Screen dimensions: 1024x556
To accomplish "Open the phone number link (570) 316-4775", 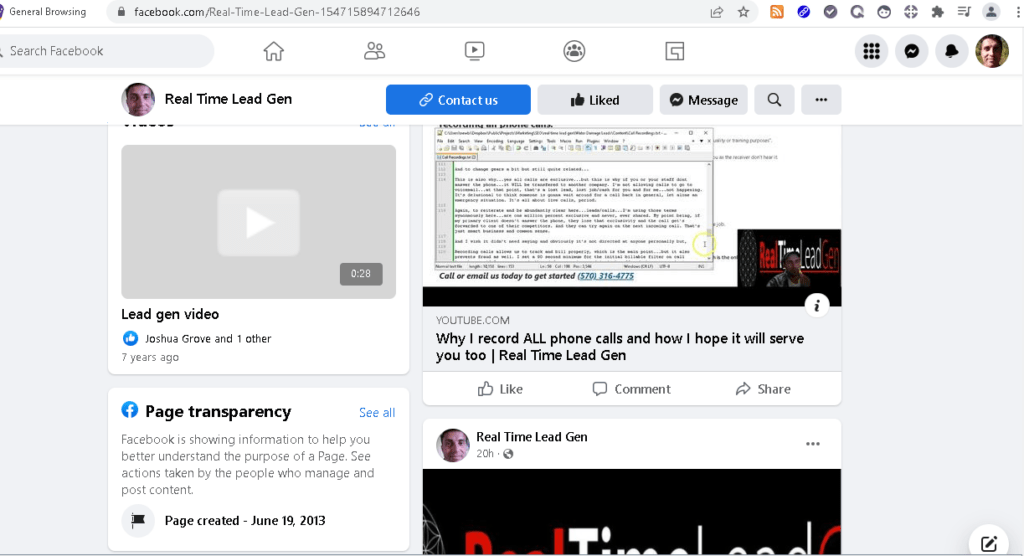I will 605,276.
